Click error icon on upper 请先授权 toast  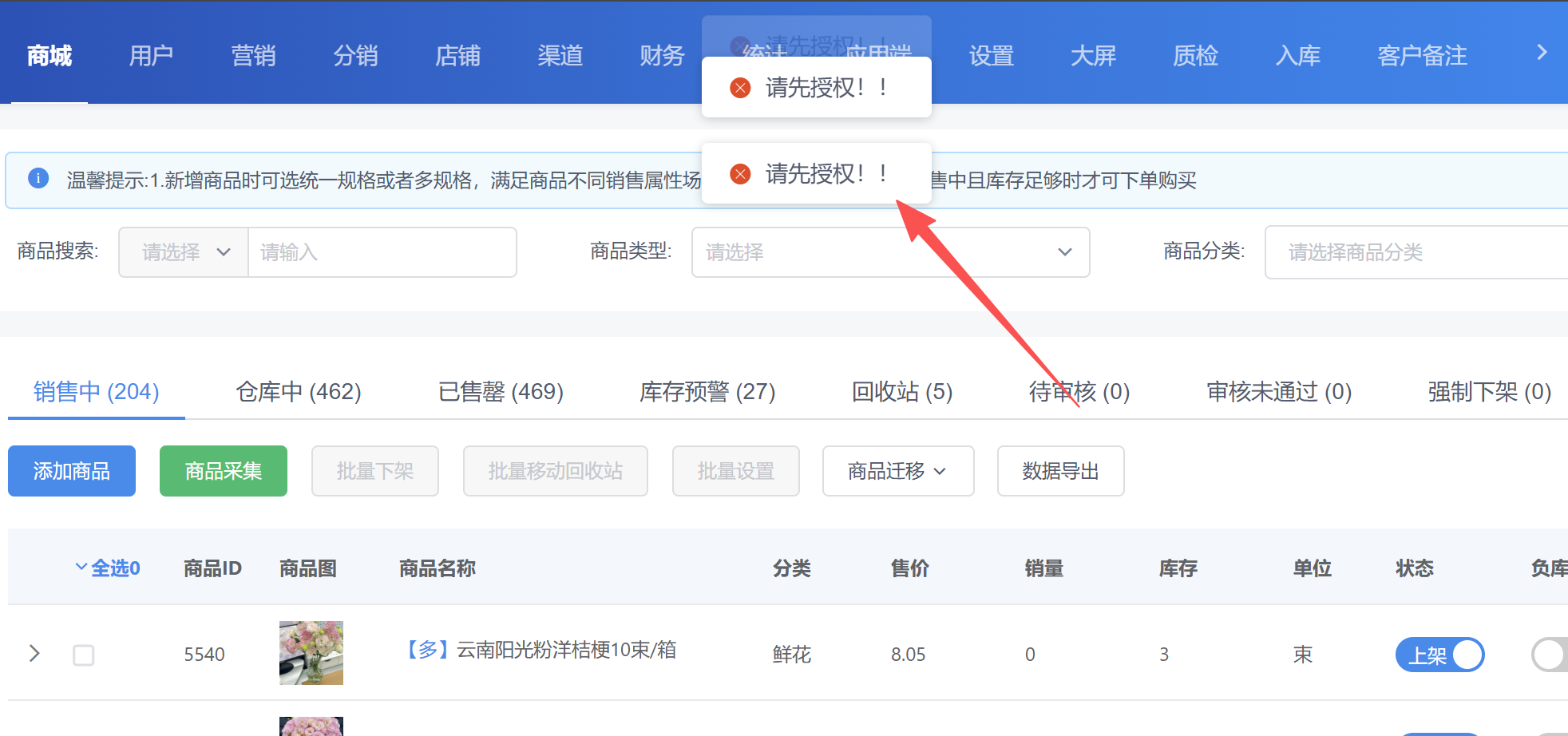point(740,88)
